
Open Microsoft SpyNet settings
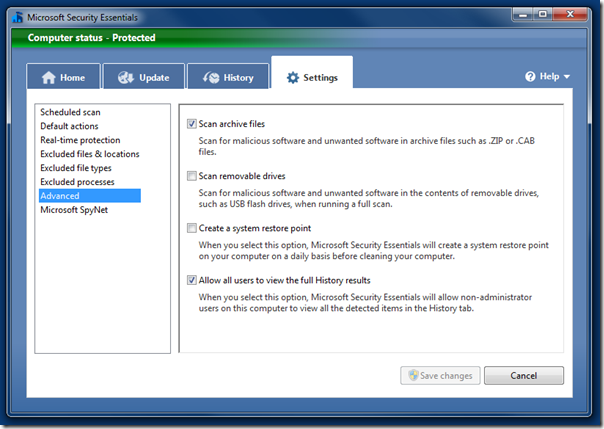tap(74, 210)
